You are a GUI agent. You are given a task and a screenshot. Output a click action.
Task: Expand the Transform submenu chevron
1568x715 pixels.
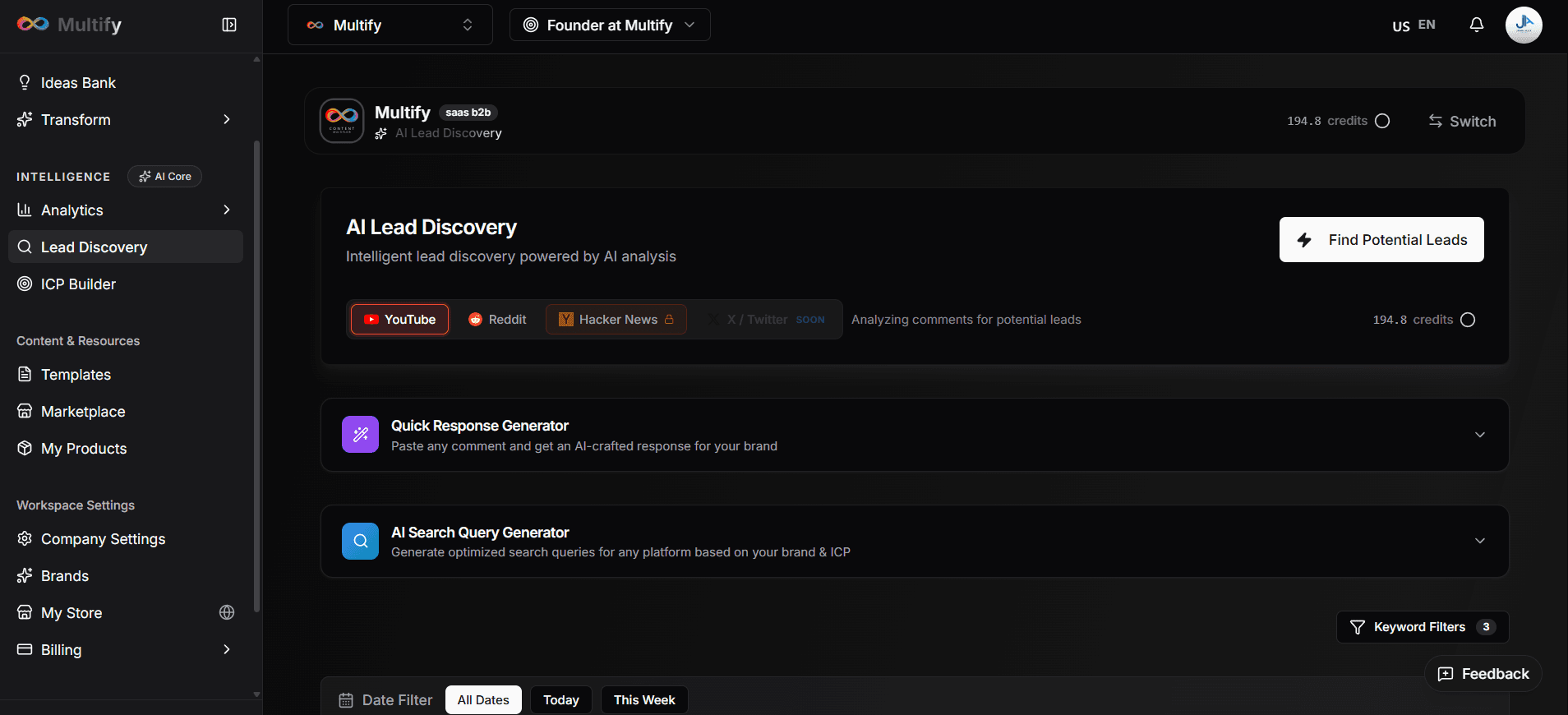pos(227,120)
